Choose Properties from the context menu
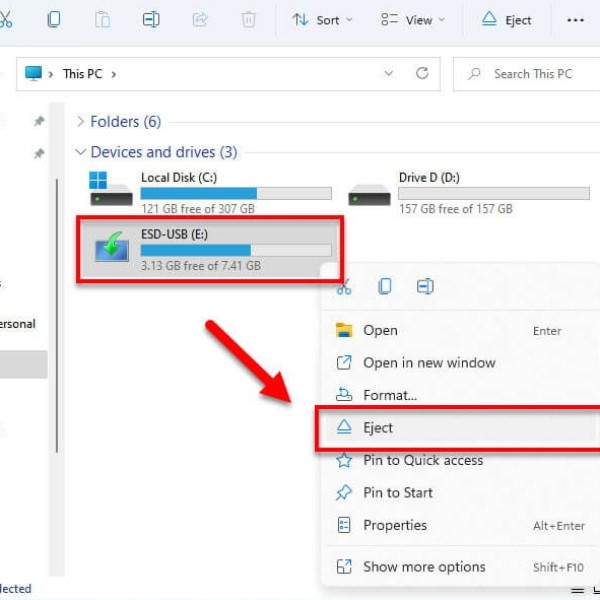The width and height of the screenshot is (600, 600). (461, 525)
